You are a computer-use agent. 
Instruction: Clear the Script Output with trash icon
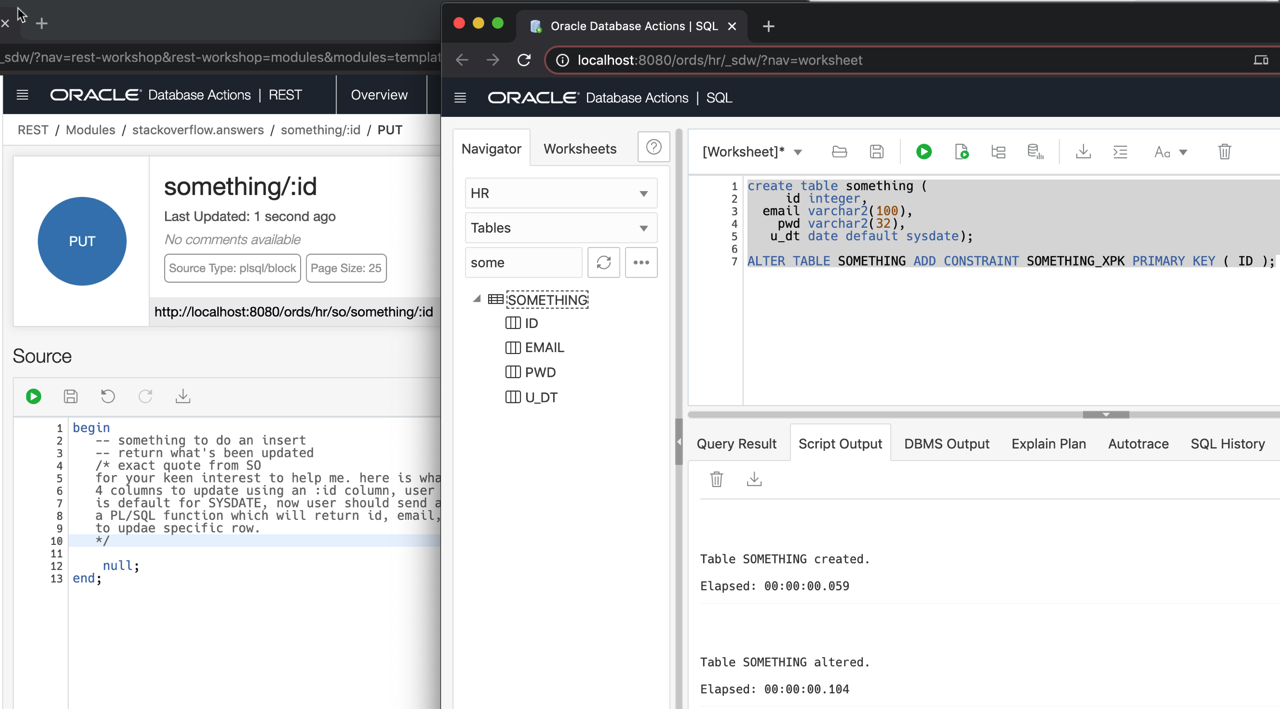(x=716, y=480)
